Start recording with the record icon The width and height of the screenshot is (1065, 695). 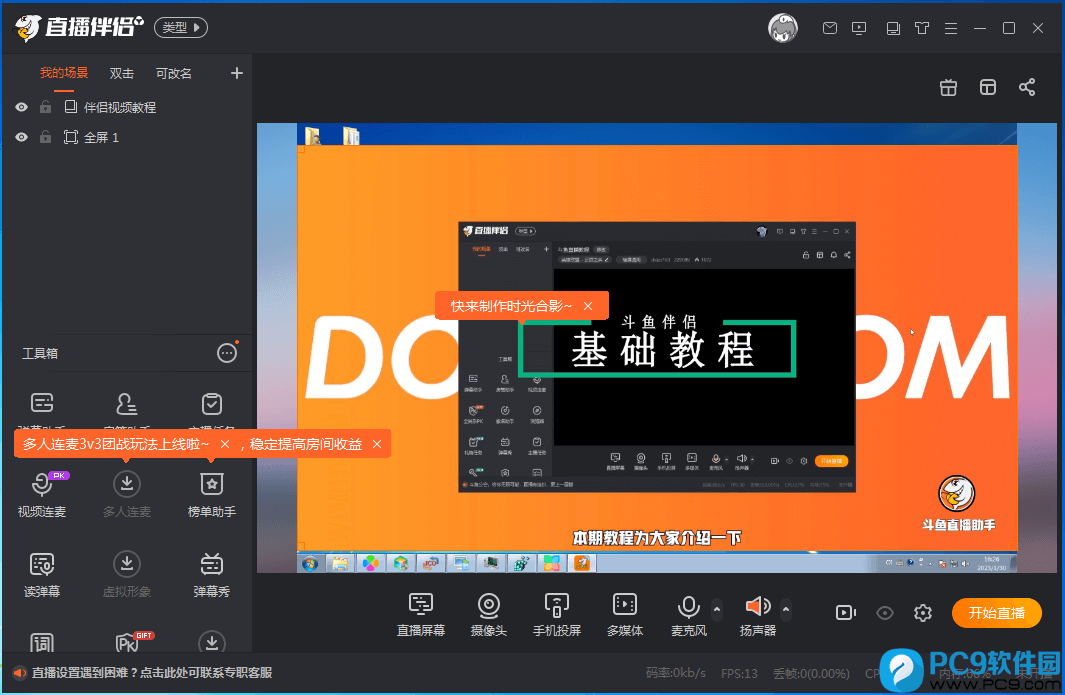pos(845,613)
